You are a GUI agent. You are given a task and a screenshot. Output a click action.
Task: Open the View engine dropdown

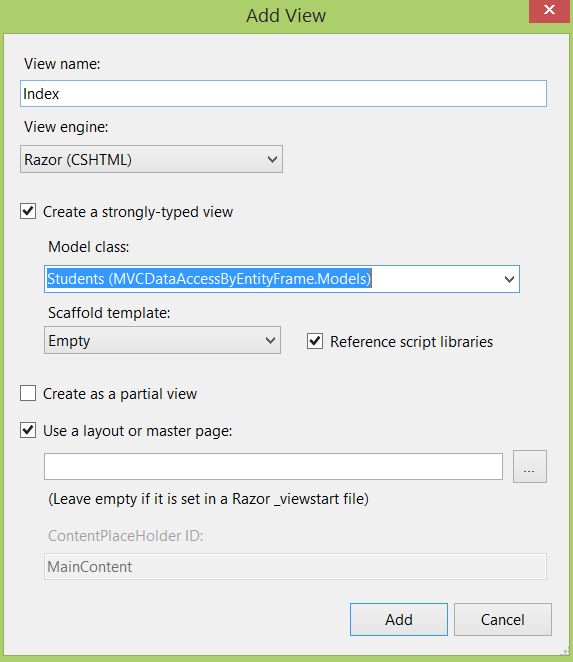[x=151, y=159]
